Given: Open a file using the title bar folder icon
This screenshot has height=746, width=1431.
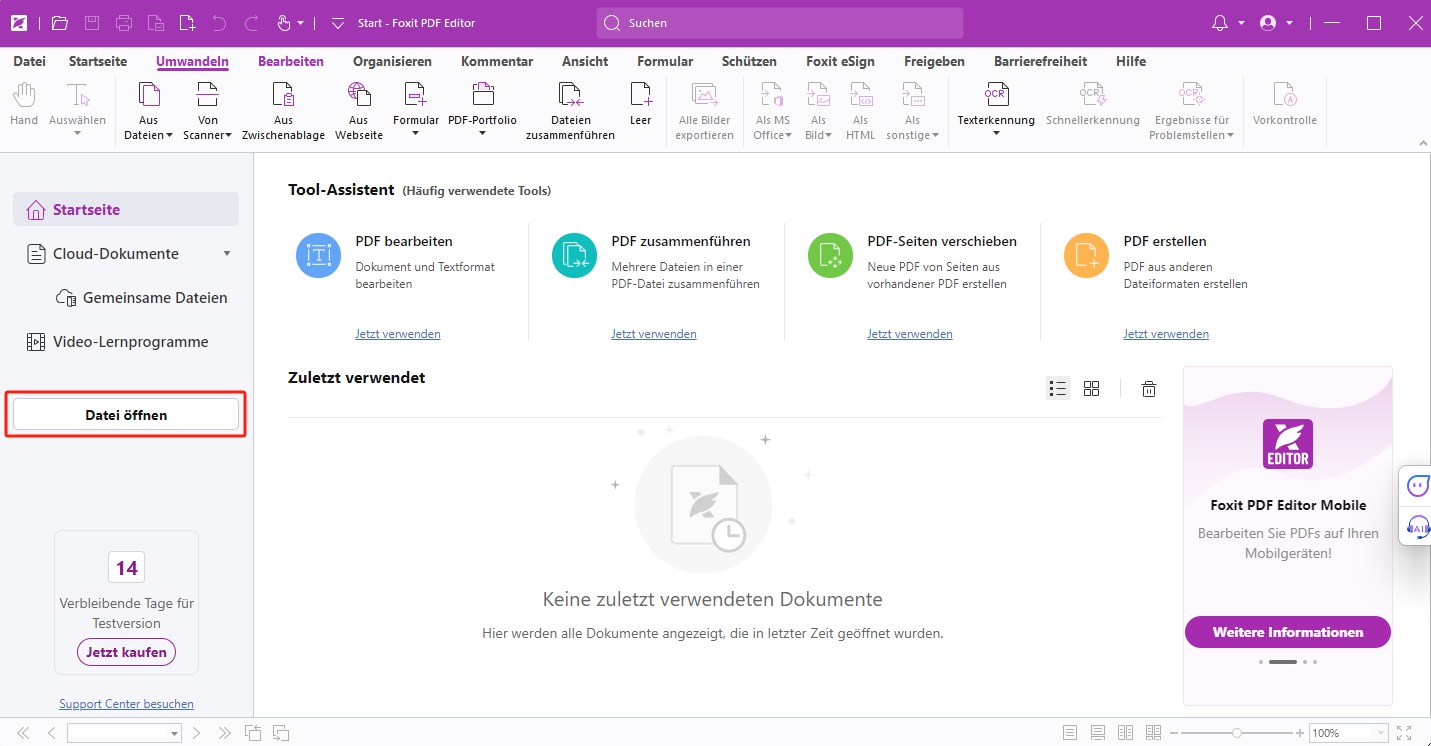Looking at the screenshot, I should [x=60, y=22].
